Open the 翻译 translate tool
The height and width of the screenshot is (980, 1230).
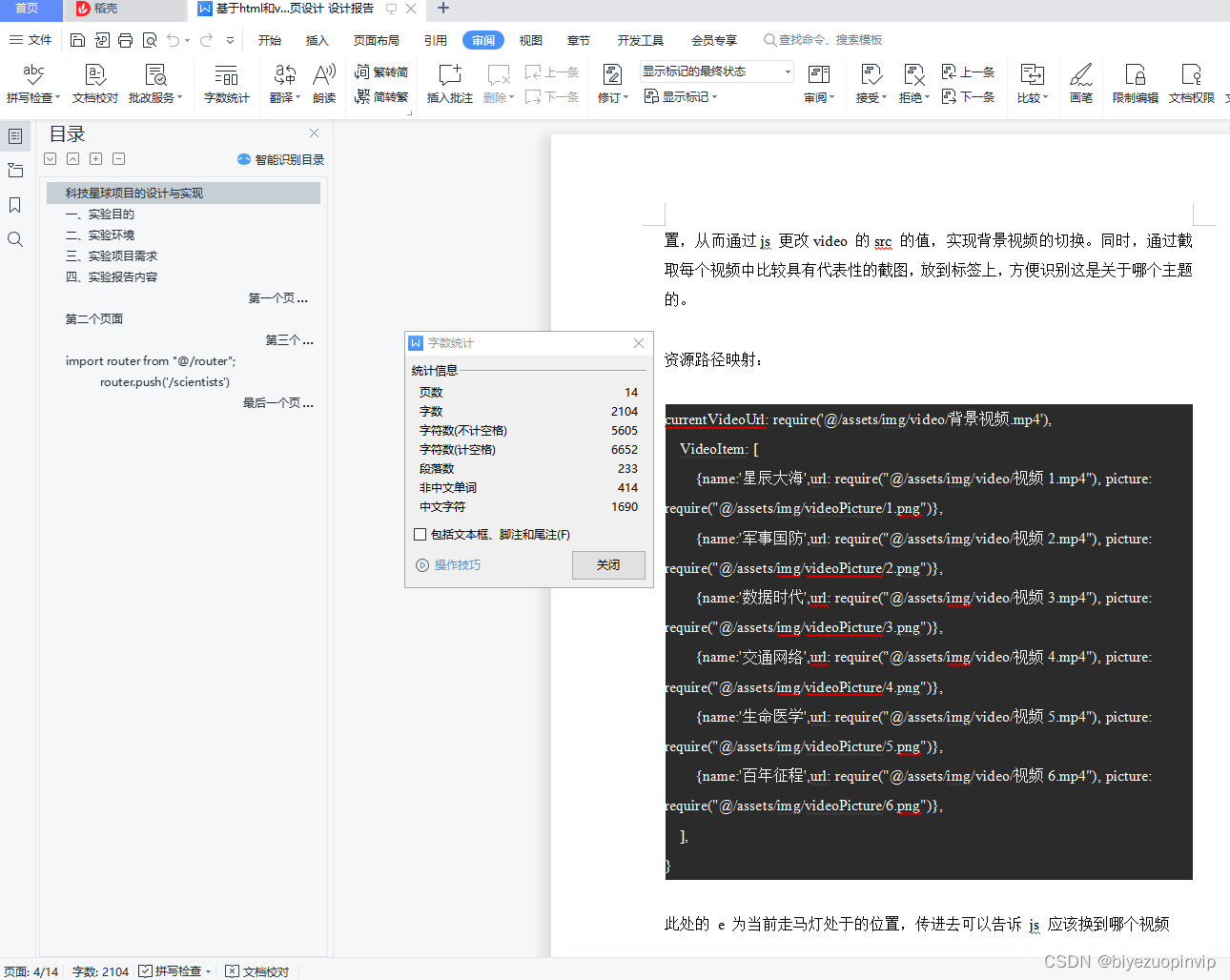point(285,84)
